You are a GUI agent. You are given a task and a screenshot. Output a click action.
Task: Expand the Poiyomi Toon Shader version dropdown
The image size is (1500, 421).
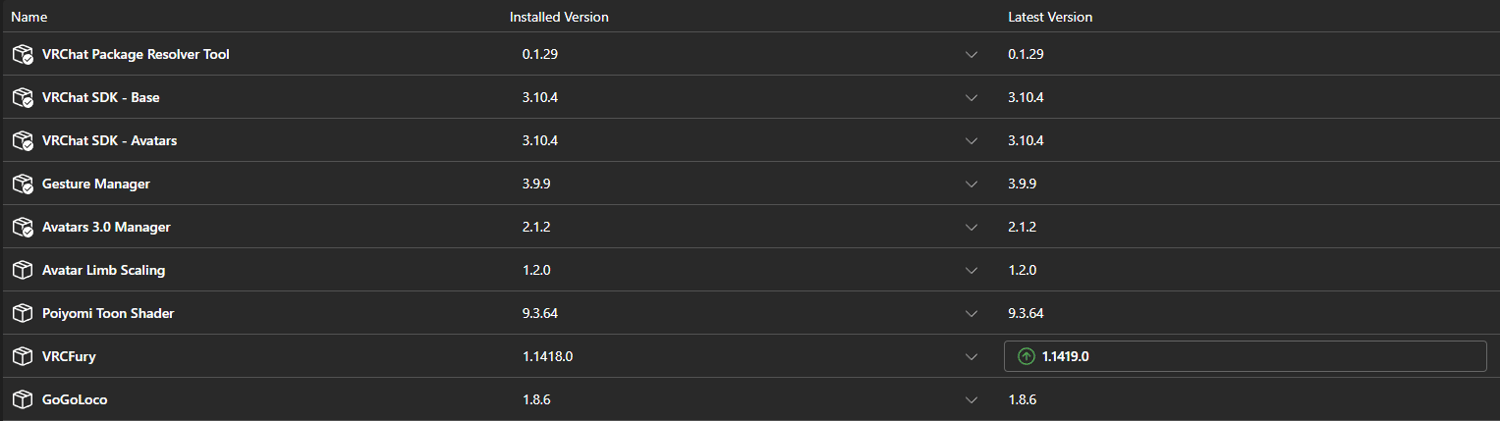(971, 314)
